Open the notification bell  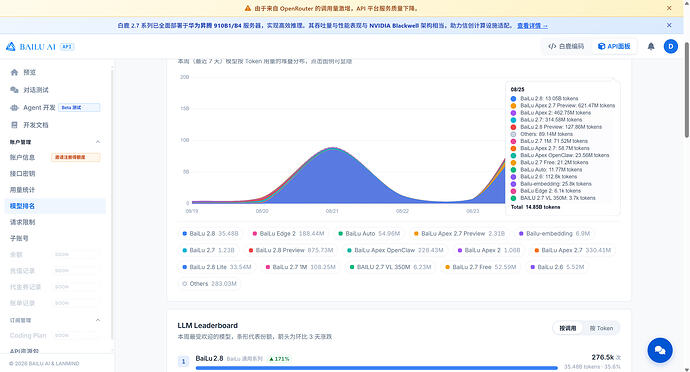click(x=651, y=46)
